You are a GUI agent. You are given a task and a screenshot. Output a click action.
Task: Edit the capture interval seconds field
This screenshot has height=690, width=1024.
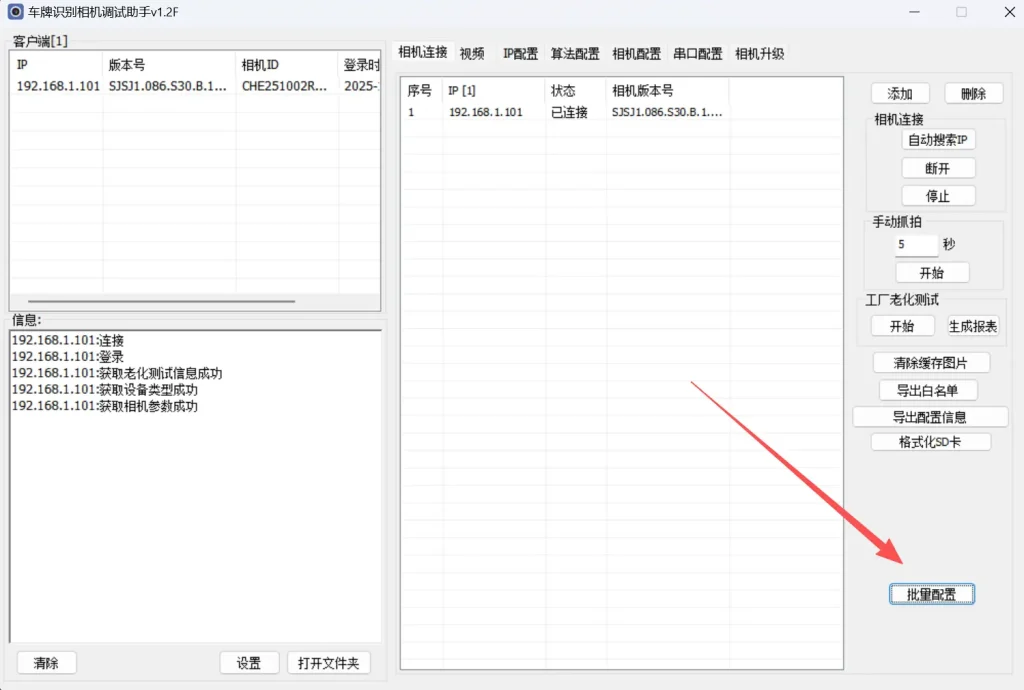pyautogui.click(x=915, y=244)
